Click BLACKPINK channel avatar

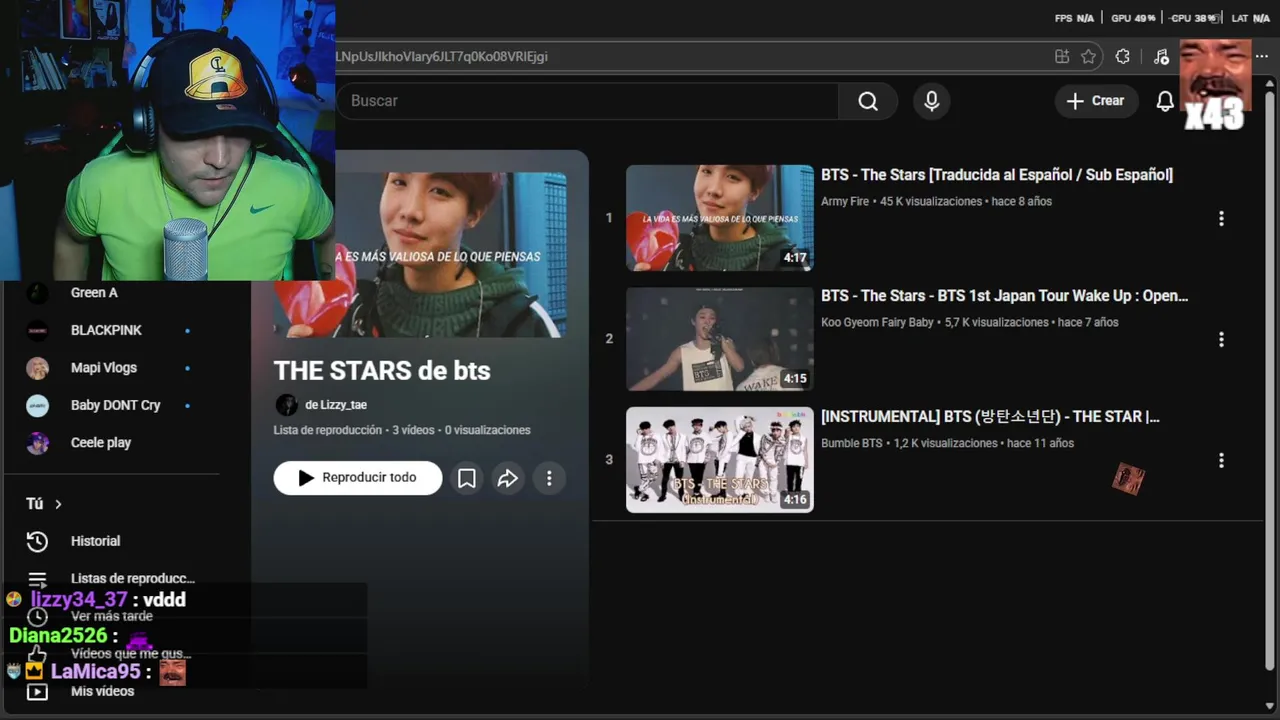click(x=37, y=330)
